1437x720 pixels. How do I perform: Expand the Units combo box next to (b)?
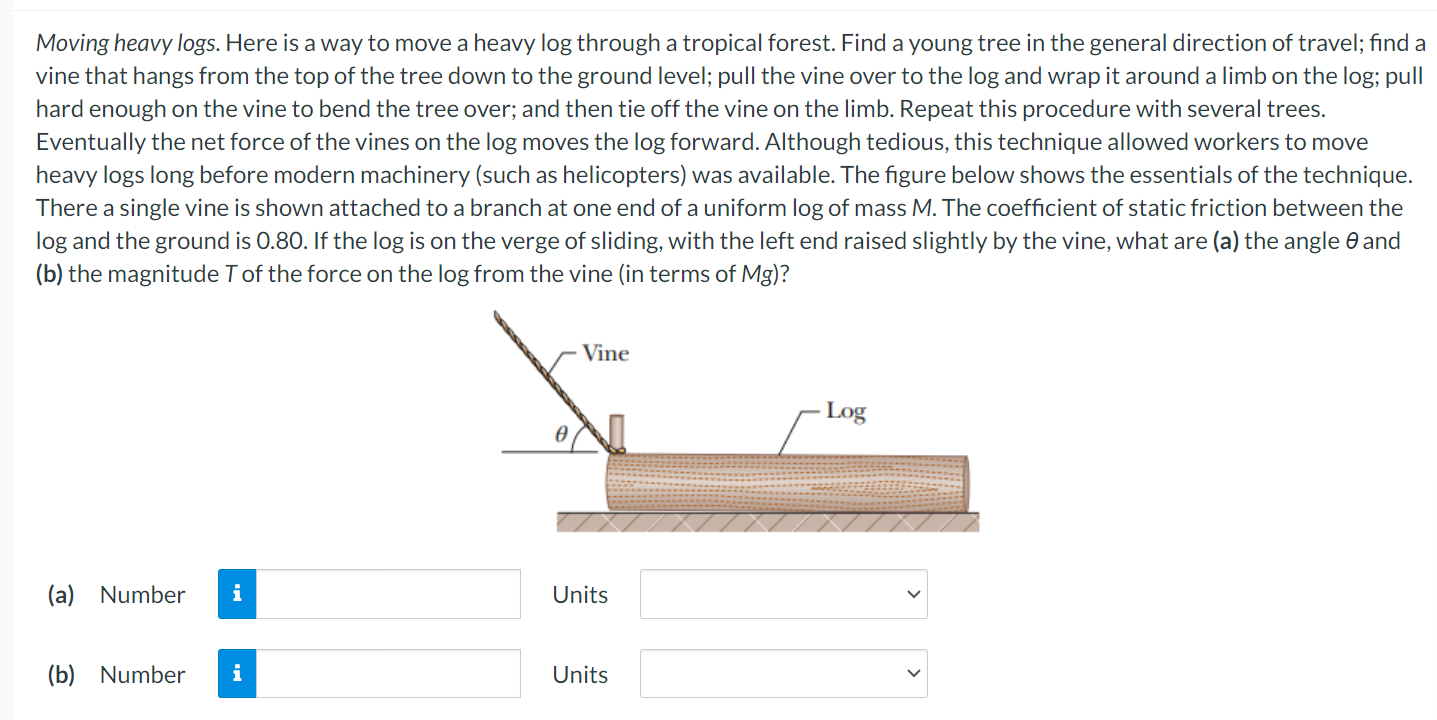[x=783, y=673]
